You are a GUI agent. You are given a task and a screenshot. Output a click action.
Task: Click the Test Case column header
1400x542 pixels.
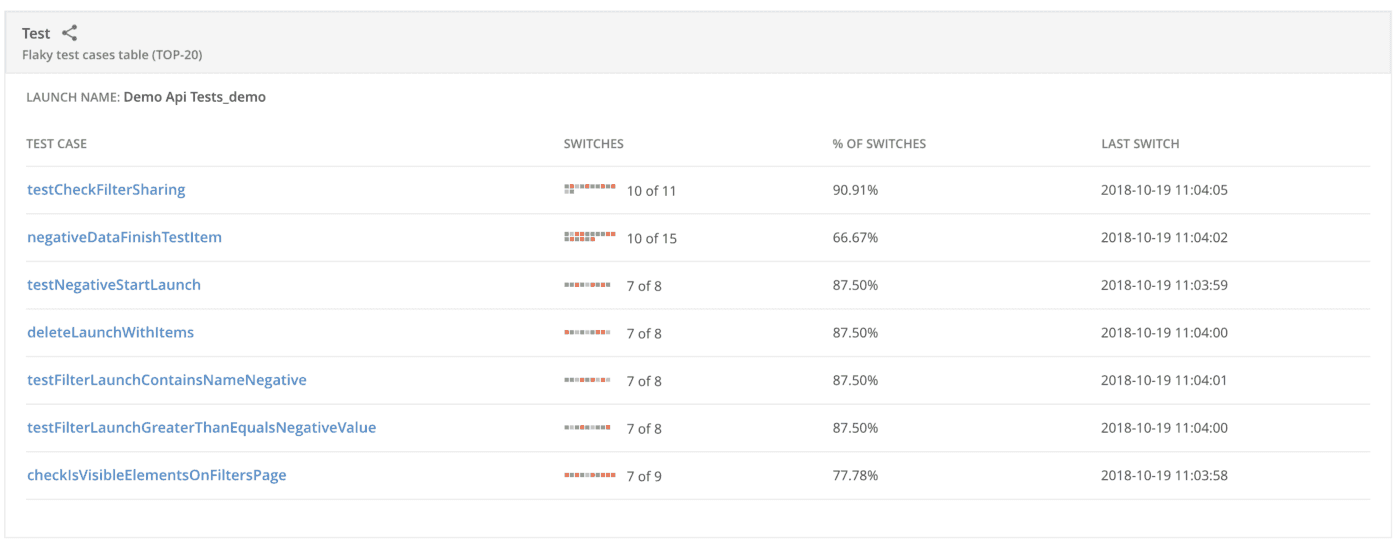57,144
